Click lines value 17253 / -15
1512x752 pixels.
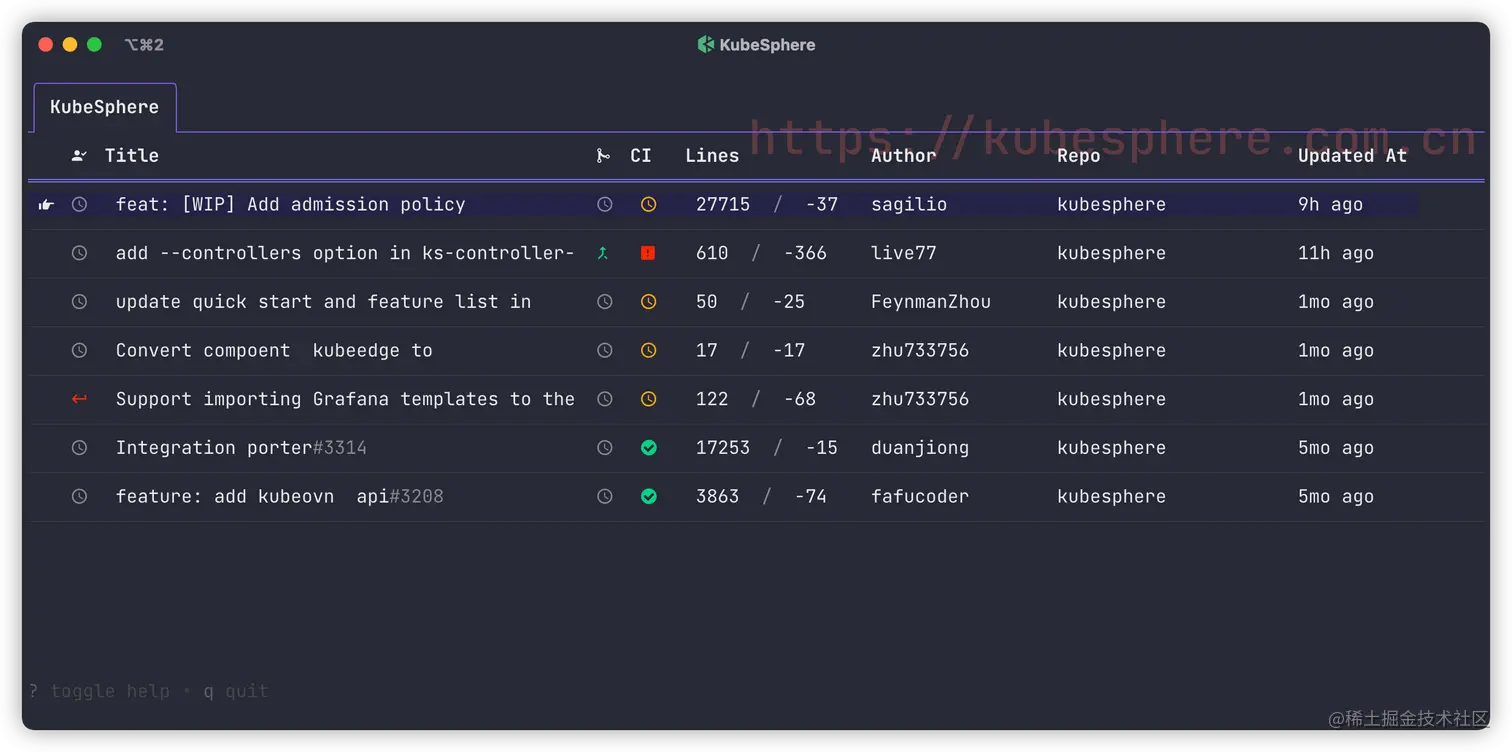tap(767, 448)
